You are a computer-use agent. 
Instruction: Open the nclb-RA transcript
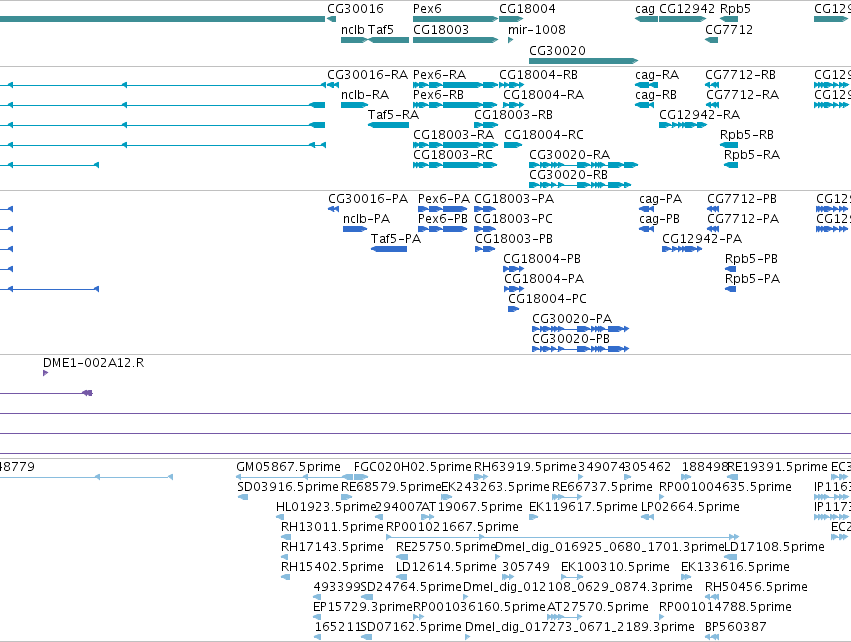point(354,105)
